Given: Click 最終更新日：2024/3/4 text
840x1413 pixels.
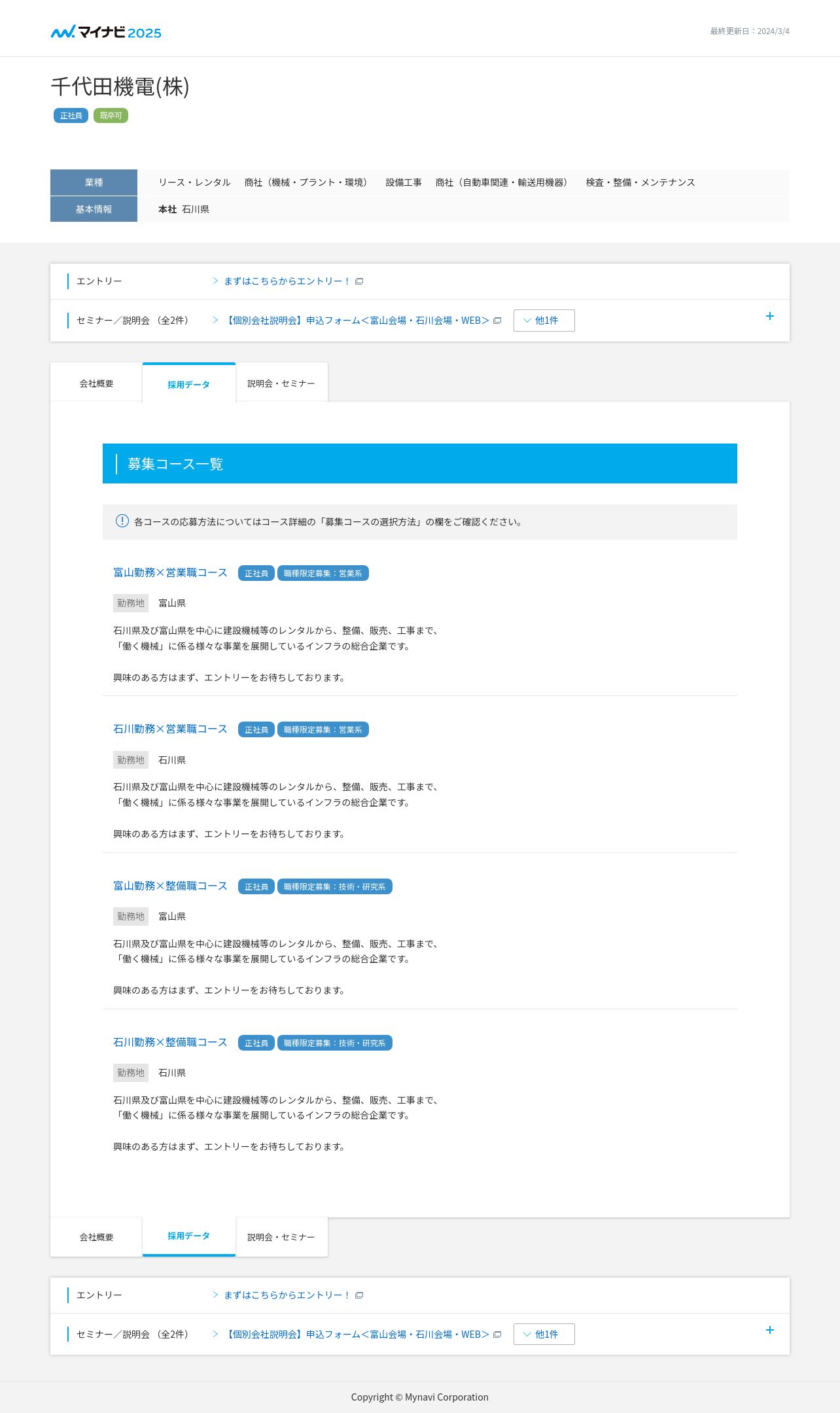Looking at the screenshot, I should tap(750, 31).
